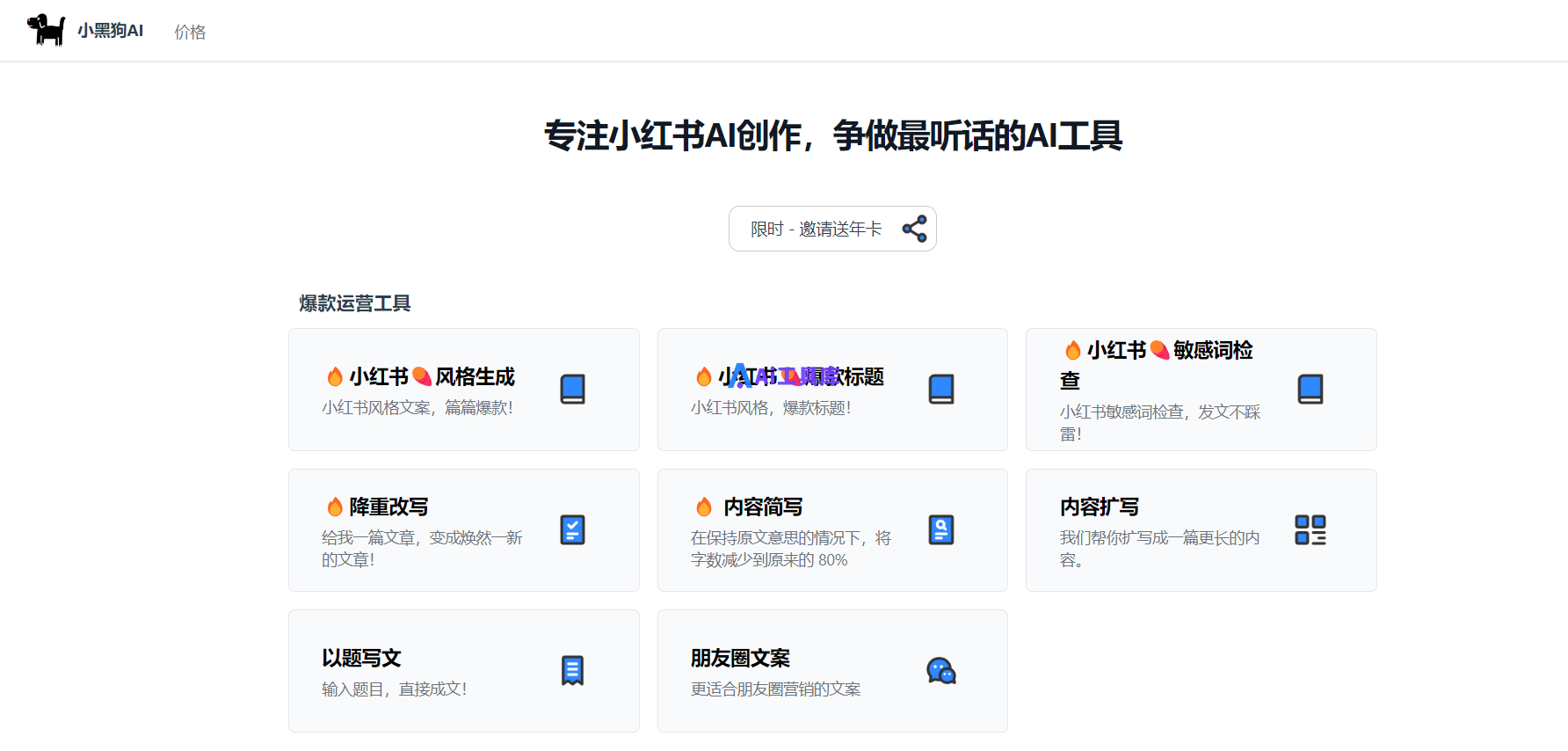Open the 小红书敏感词检查 card title
1568x751 pixels.
coord(1157,365)
